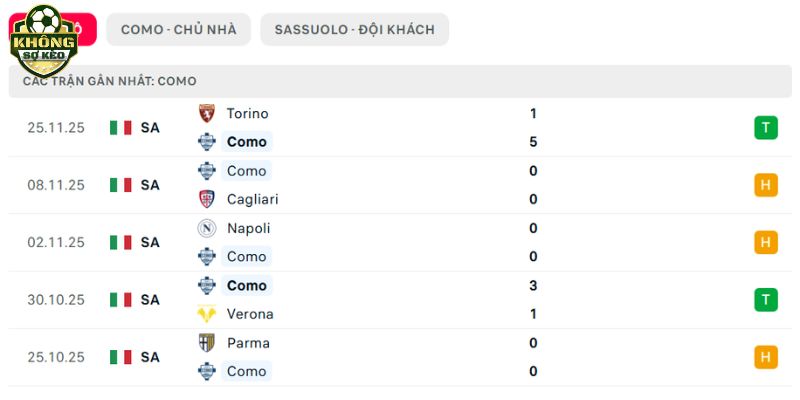Viewport: 800px width, 400px height.
Task: Click green T badge for Verona match
Action: (x=766, y=299)
